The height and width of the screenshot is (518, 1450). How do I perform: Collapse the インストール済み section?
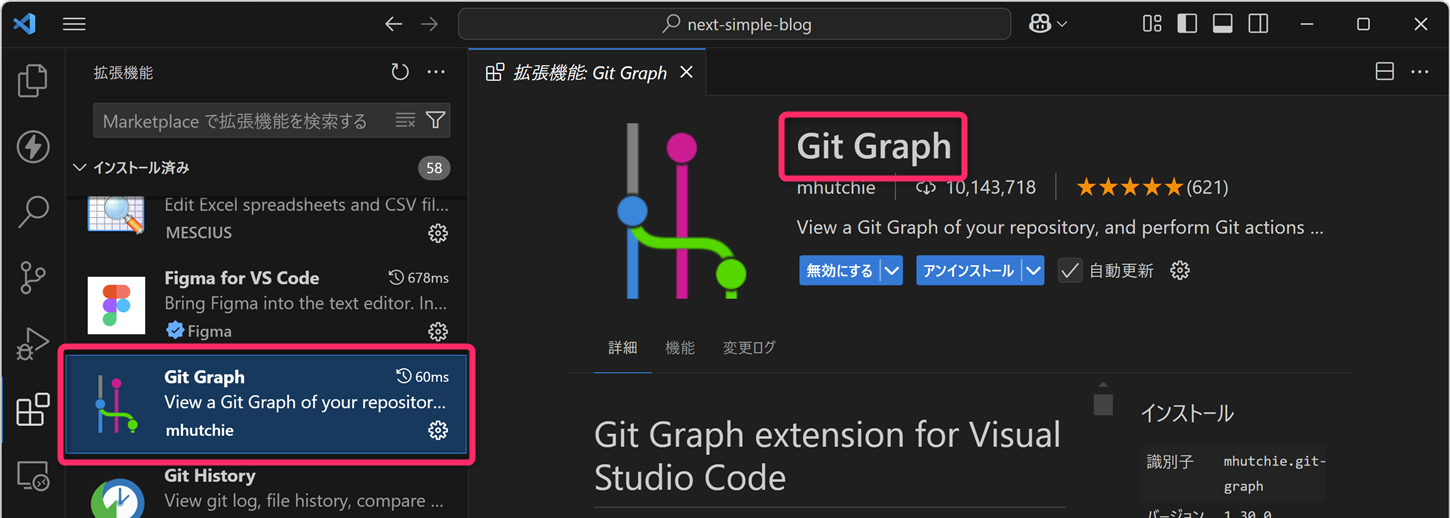point(80,168)
